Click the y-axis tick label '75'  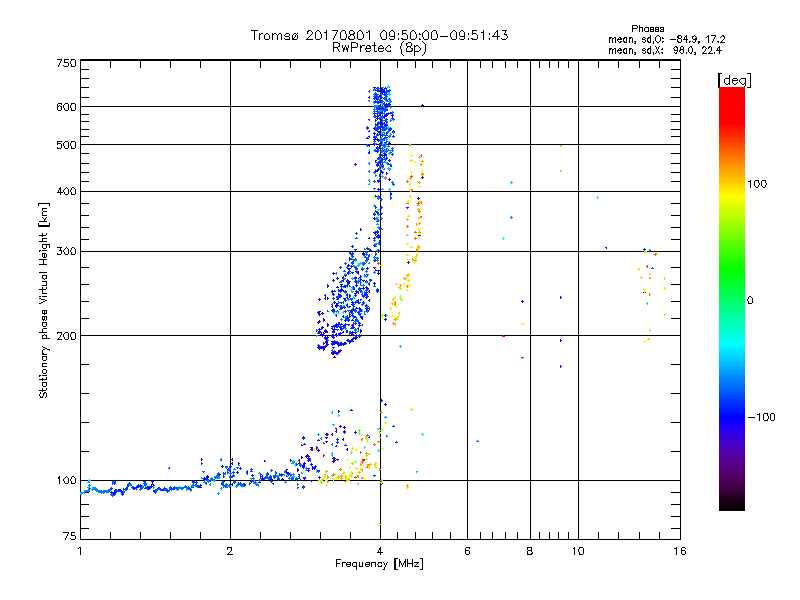click(x=70, y=536)
